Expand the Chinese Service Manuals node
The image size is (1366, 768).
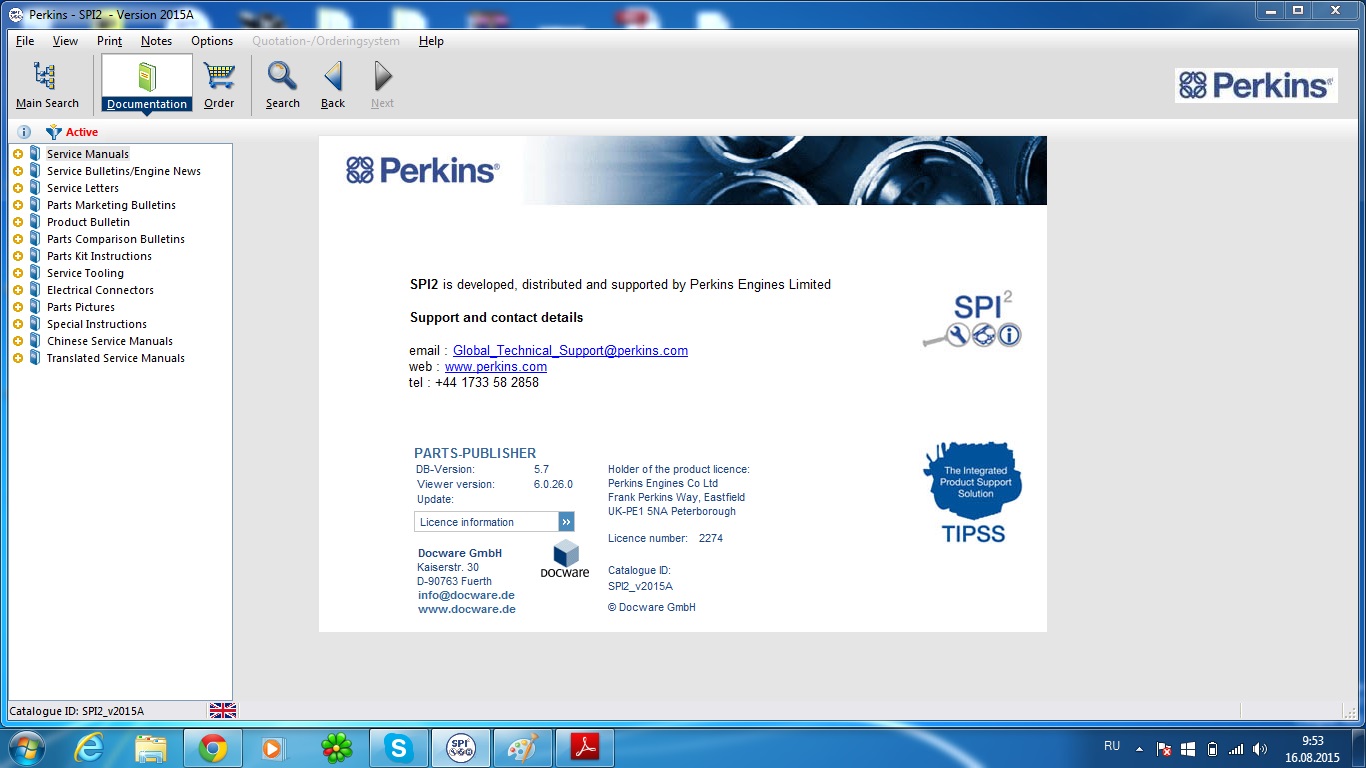pos(18,341)
